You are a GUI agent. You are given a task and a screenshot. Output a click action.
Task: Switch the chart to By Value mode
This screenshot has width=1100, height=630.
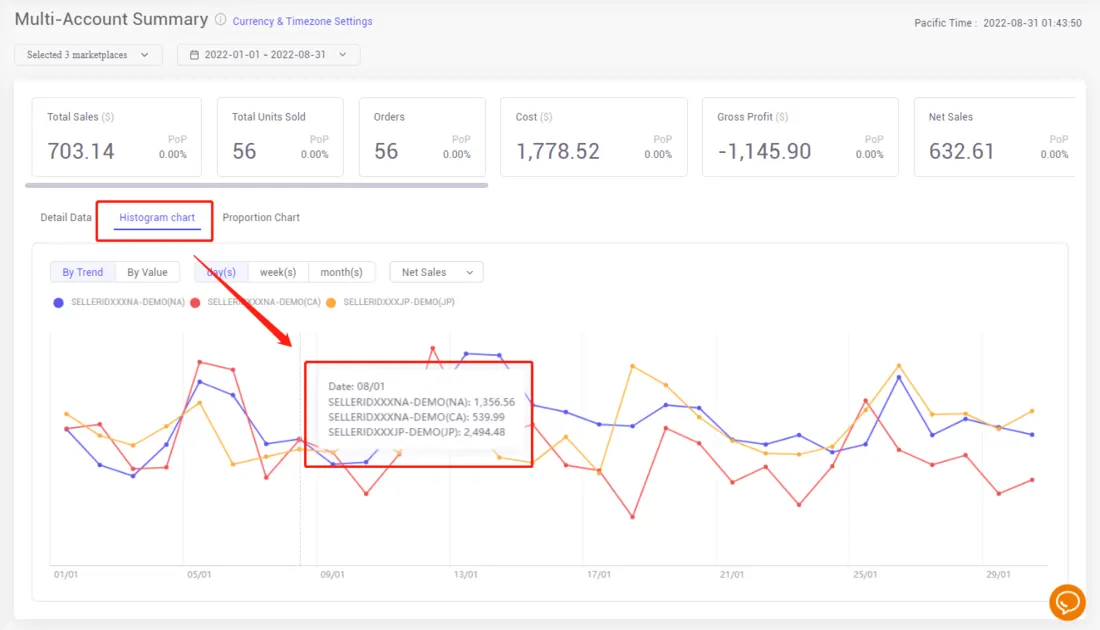tap(148, 271)
